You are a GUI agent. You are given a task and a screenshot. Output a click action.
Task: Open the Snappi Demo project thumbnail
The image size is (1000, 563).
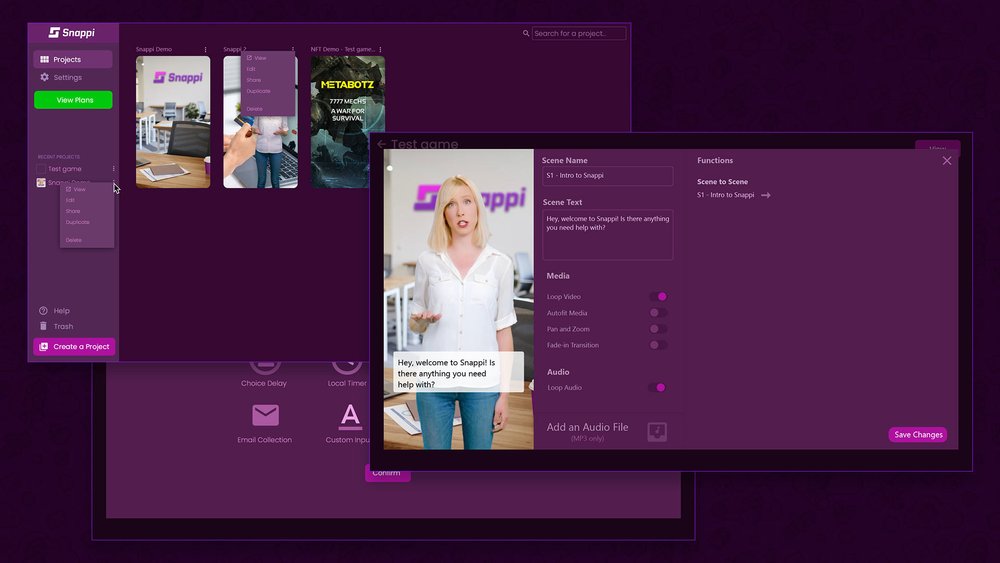tap(173, 122)
